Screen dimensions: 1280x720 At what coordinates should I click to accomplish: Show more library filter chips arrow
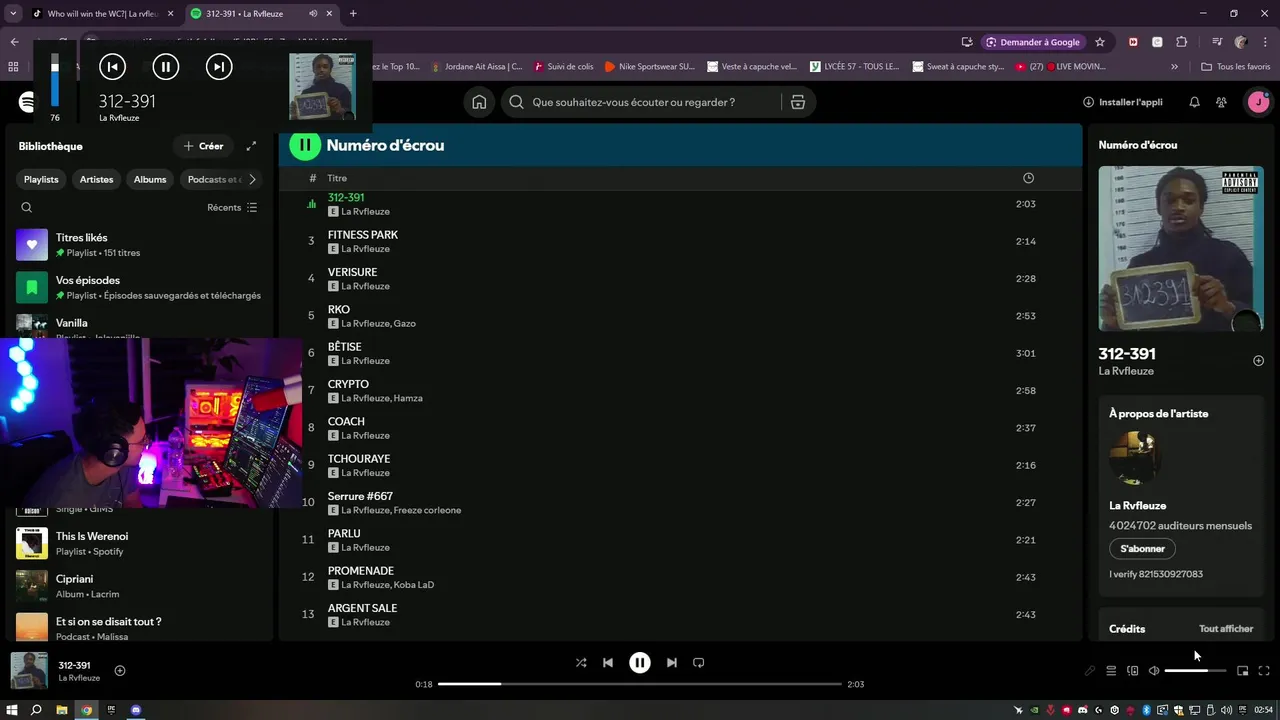point(252,179)
